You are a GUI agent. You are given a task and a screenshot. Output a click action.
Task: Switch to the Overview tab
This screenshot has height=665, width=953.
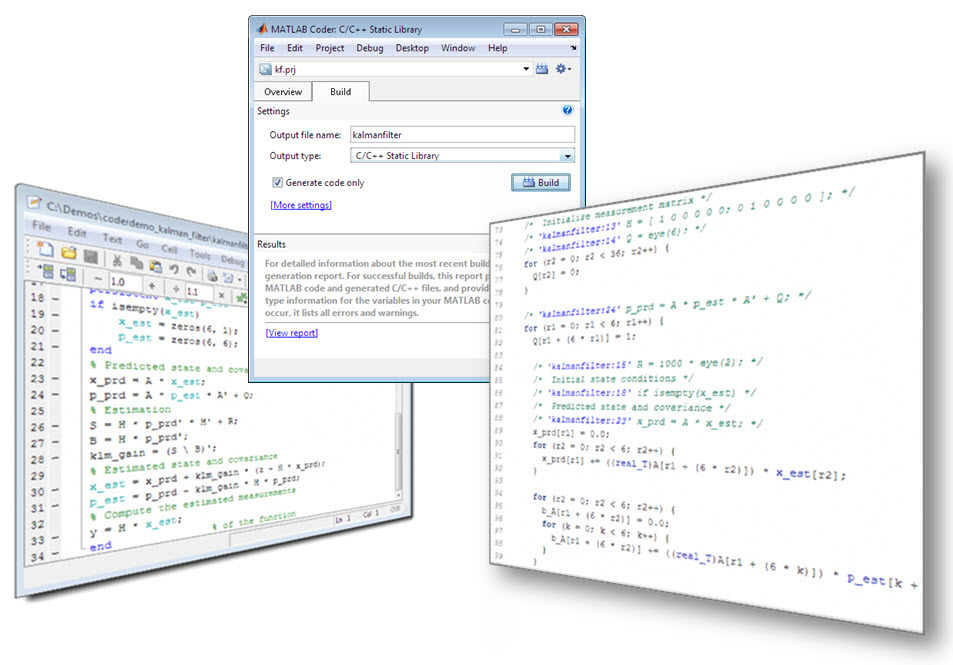coord(282,92)
